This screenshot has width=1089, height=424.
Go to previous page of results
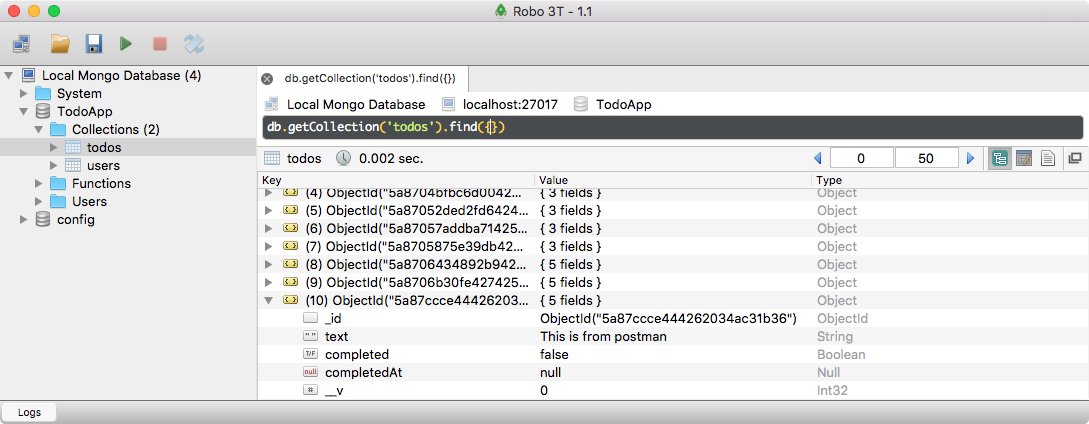point(817,158)
